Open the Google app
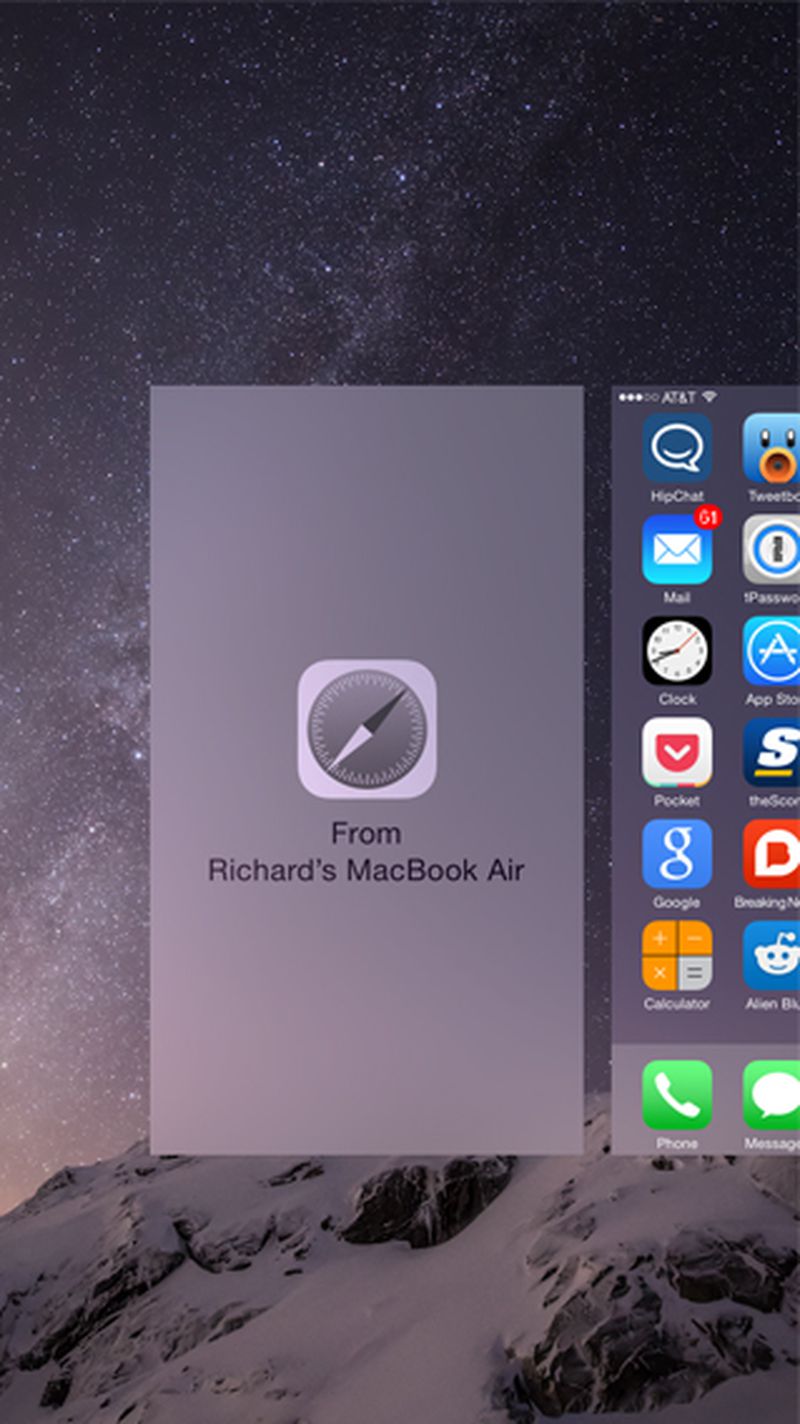The width and height of the screenshot is (800, 1424). (677, 854)
